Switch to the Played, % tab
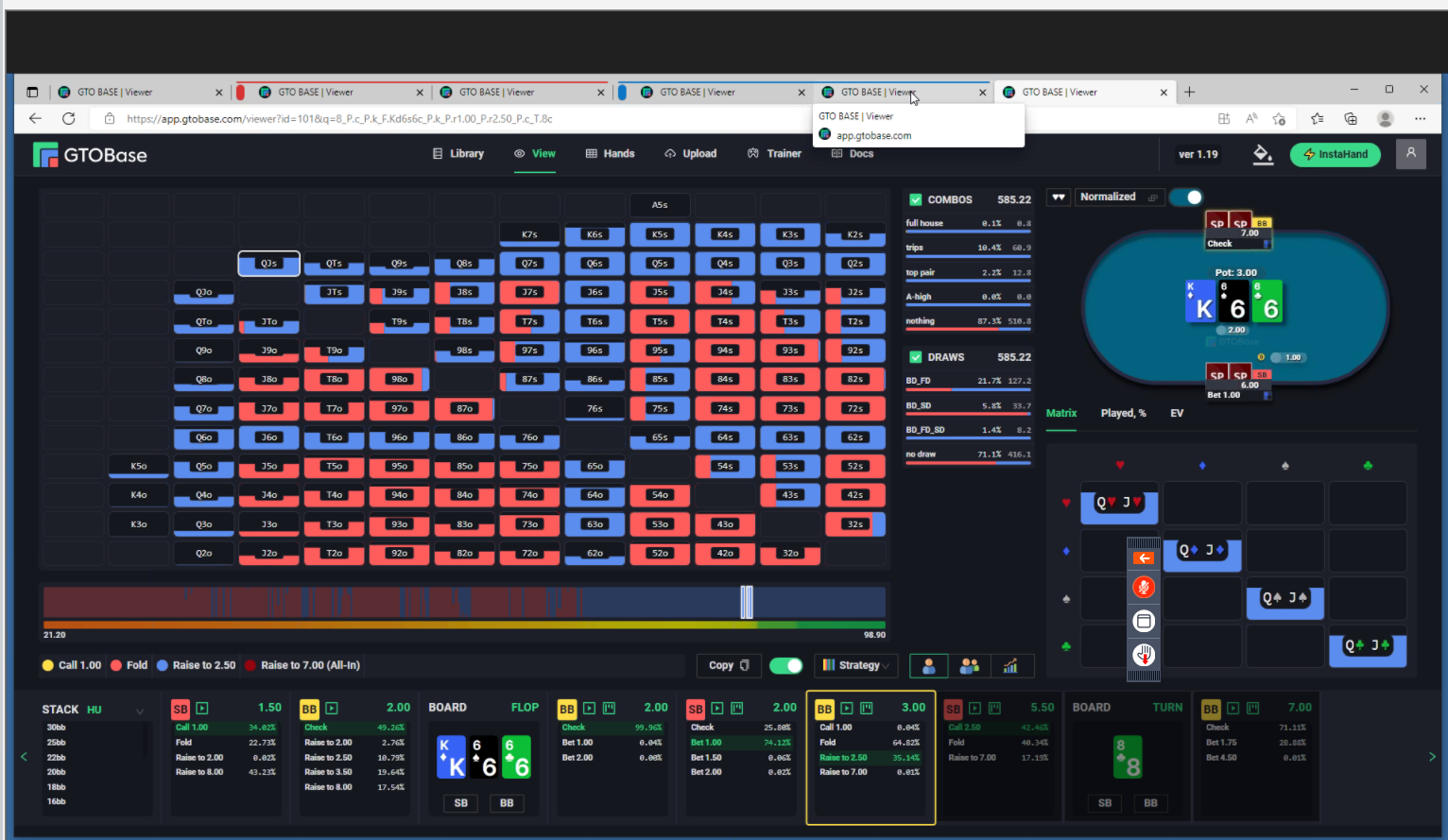Image resolution: width=1448 pixels, height=840 pixels. coord(1123,413)
